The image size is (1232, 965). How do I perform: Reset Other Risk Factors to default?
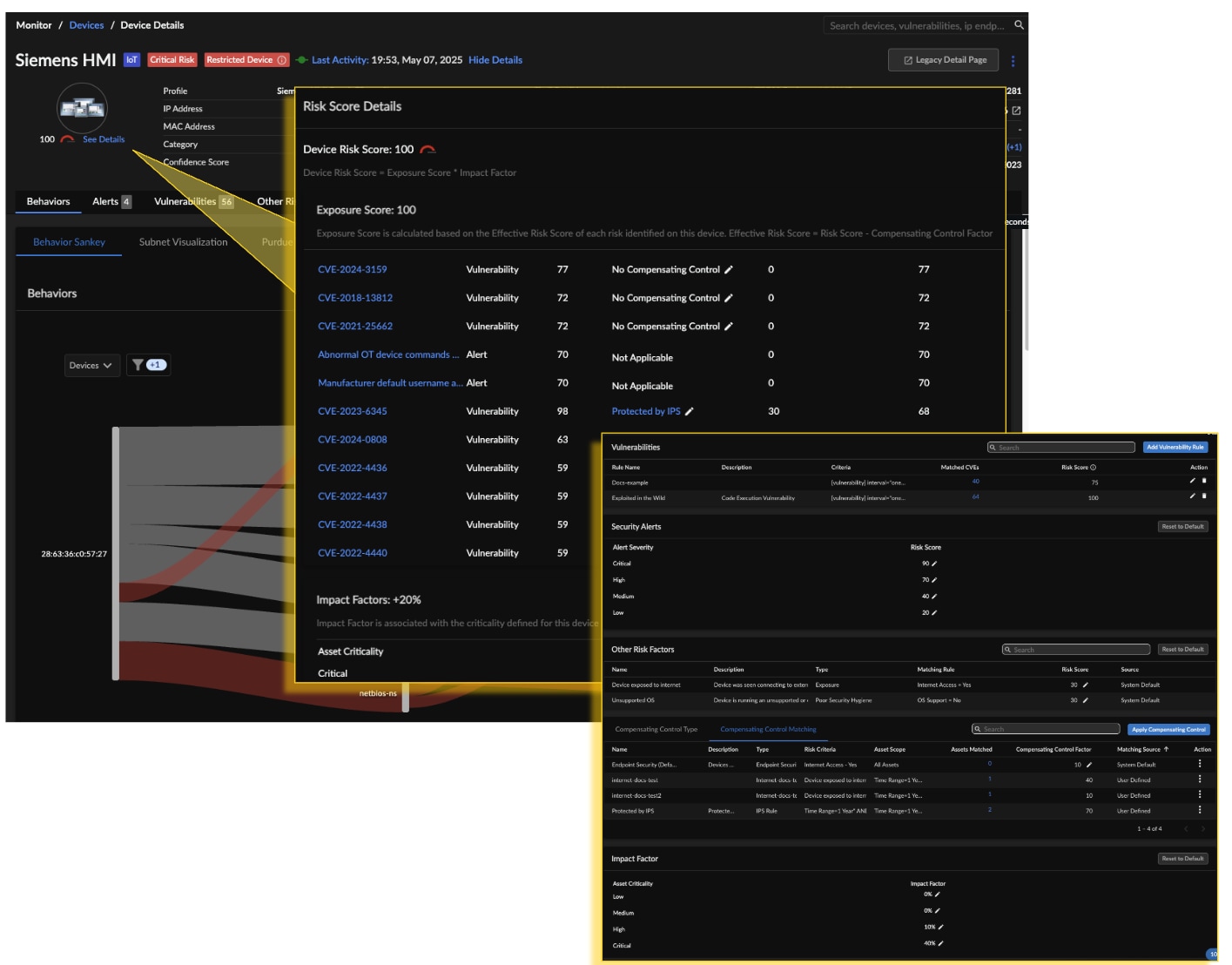pyautogui.click(x=1182, y=649)
